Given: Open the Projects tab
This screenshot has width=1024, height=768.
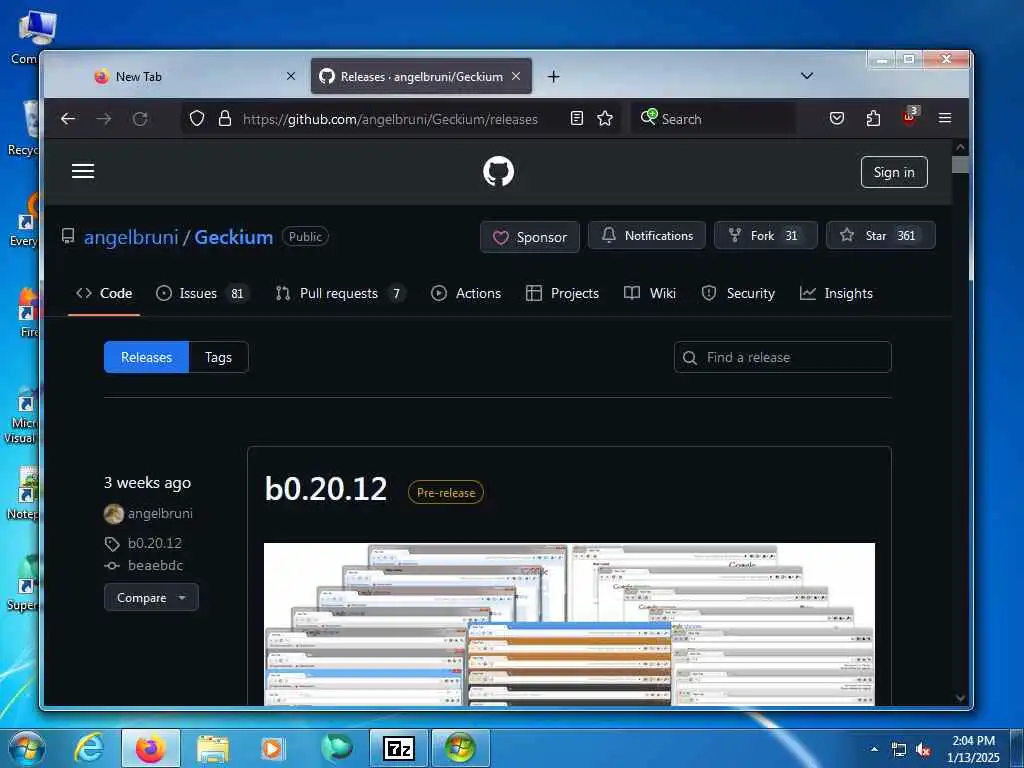Looking at the screenshot, I should 562,293.
